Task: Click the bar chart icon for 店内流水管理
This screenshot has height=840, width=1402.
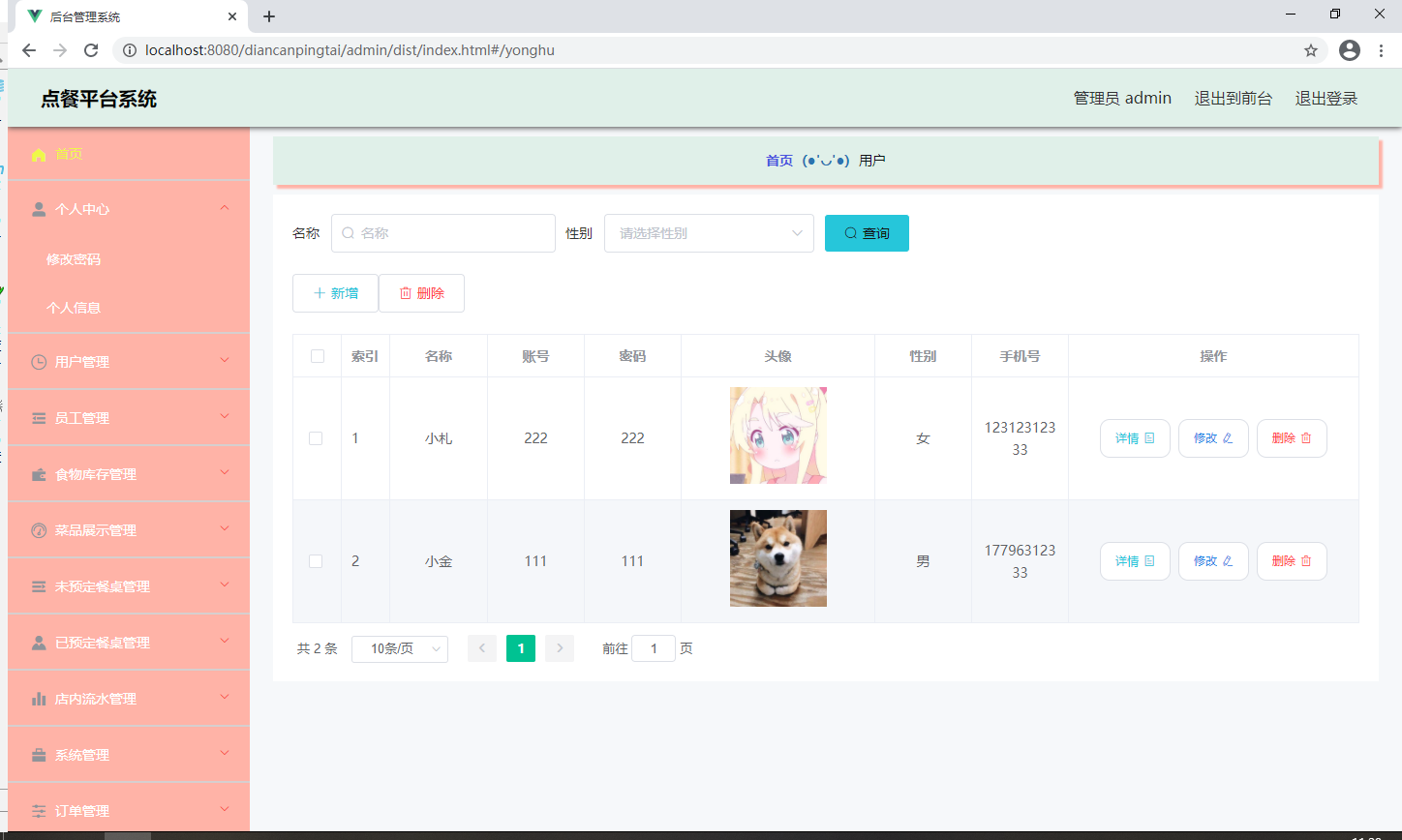Action: 38,698
